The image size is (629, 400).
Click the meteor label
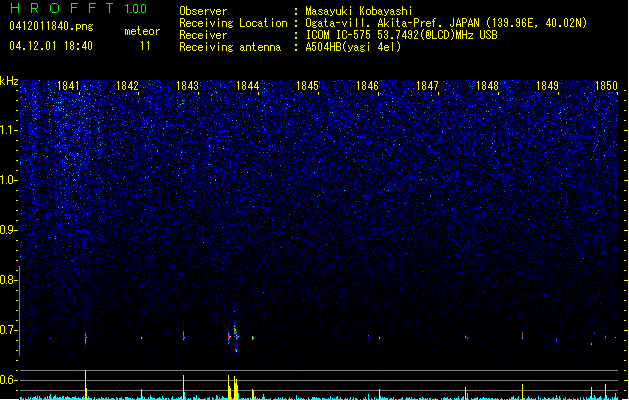(142, 31)
